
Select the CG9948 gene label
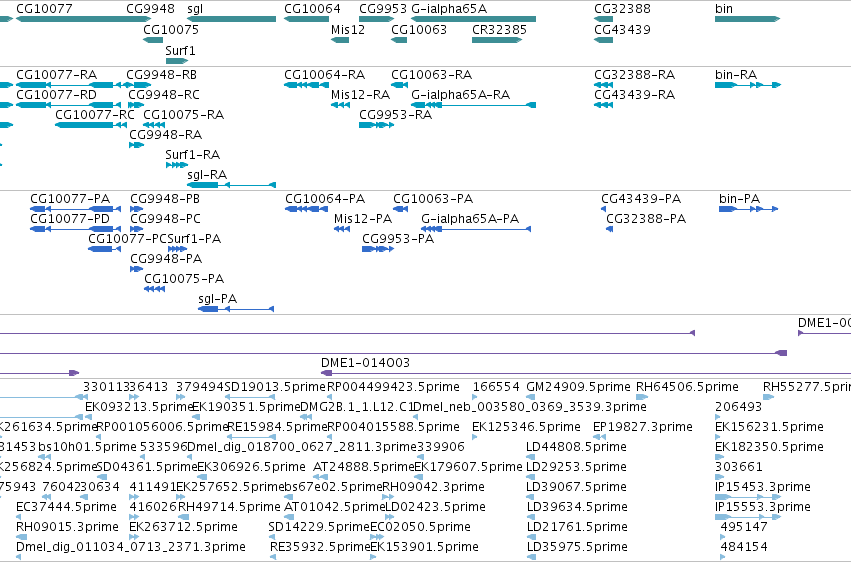(x=150, y=9)
